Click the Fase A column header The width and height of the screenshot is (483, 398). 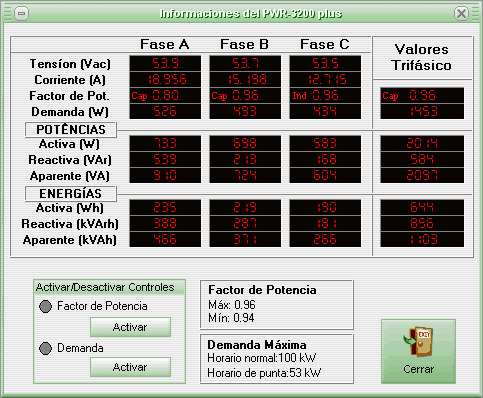click(x=165, y=44)
